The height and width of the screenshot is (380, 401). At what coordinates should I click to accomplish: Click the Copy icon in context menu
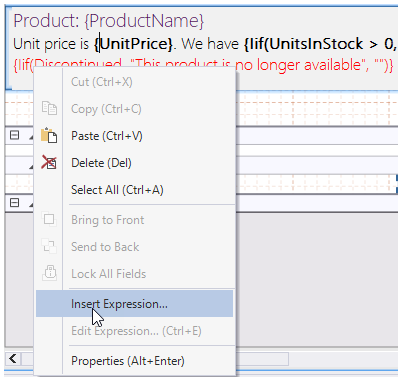pos(49,109)
